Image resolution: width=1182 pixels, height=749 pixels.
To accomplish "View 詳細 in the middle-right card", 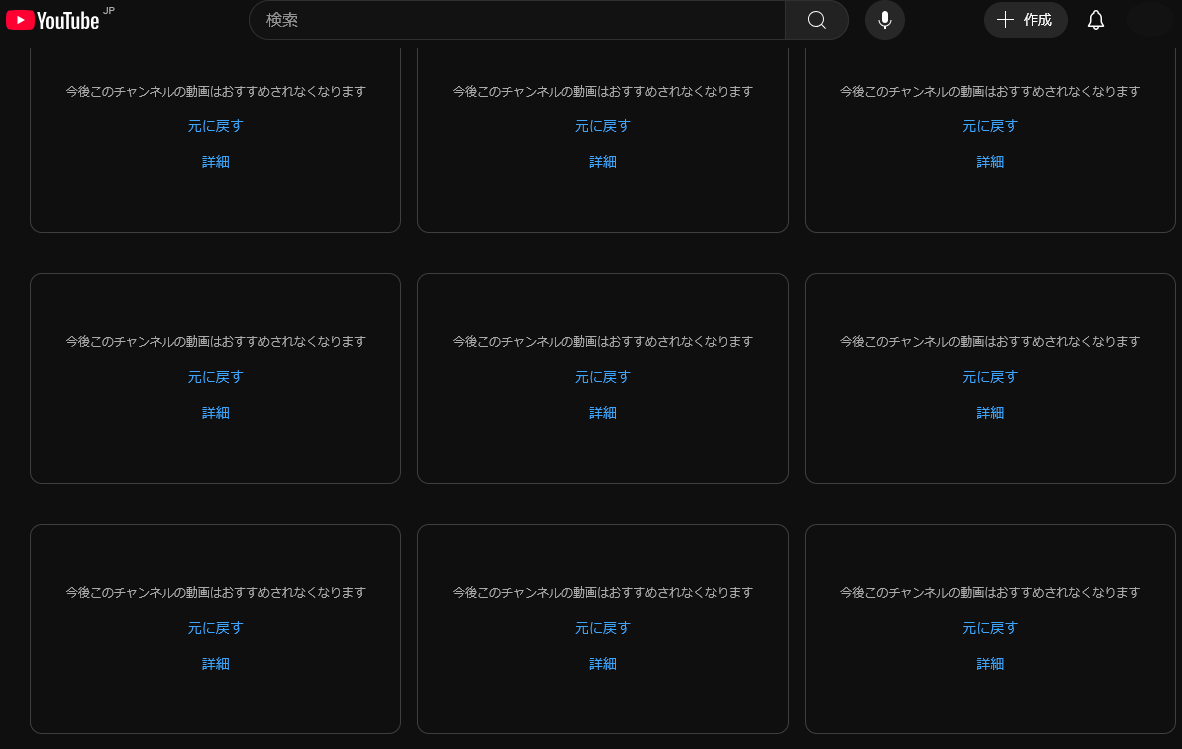I will 990,413.
